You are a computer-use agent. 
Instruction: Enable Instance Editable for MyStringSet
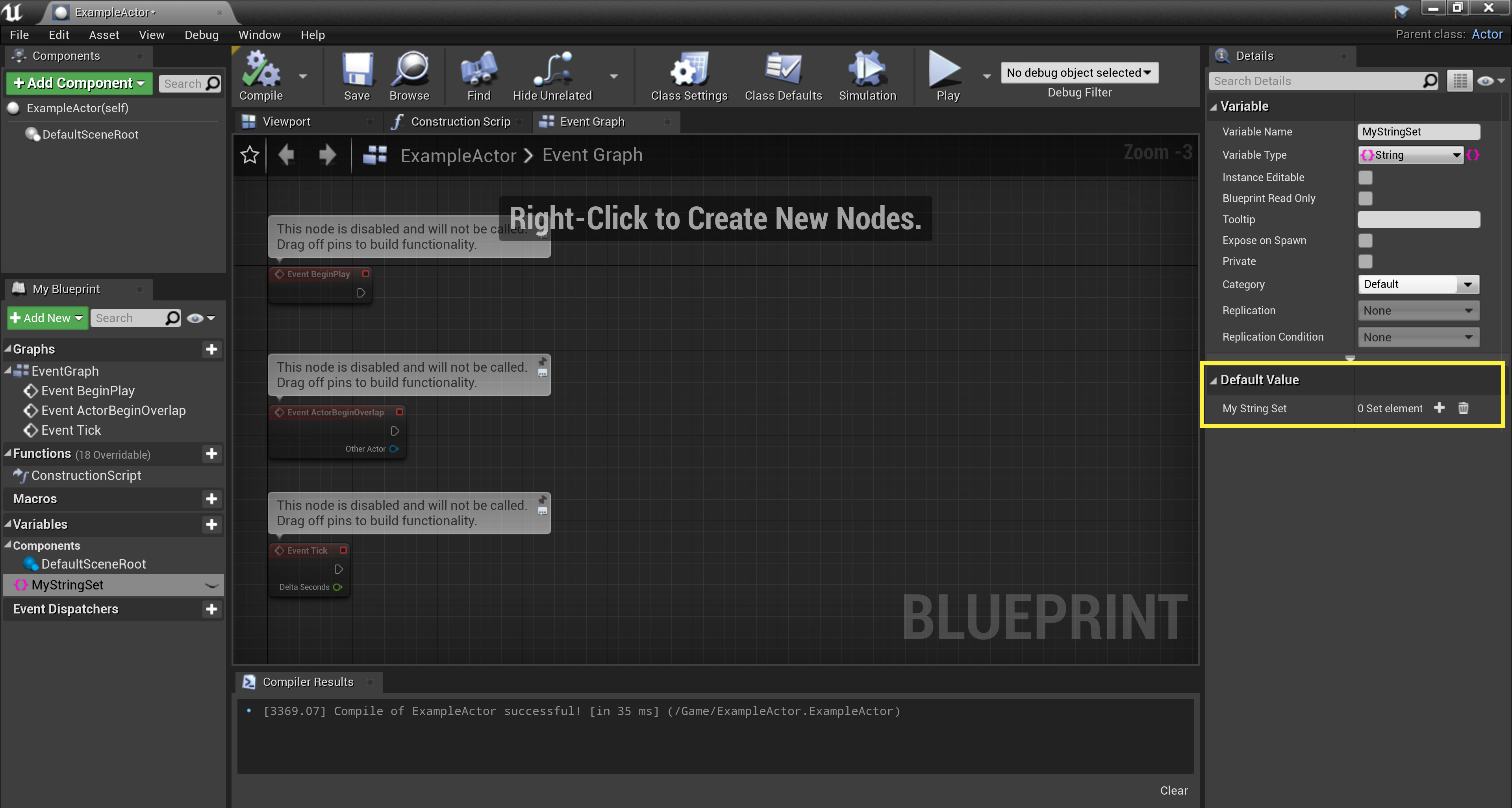[1366, 177]
